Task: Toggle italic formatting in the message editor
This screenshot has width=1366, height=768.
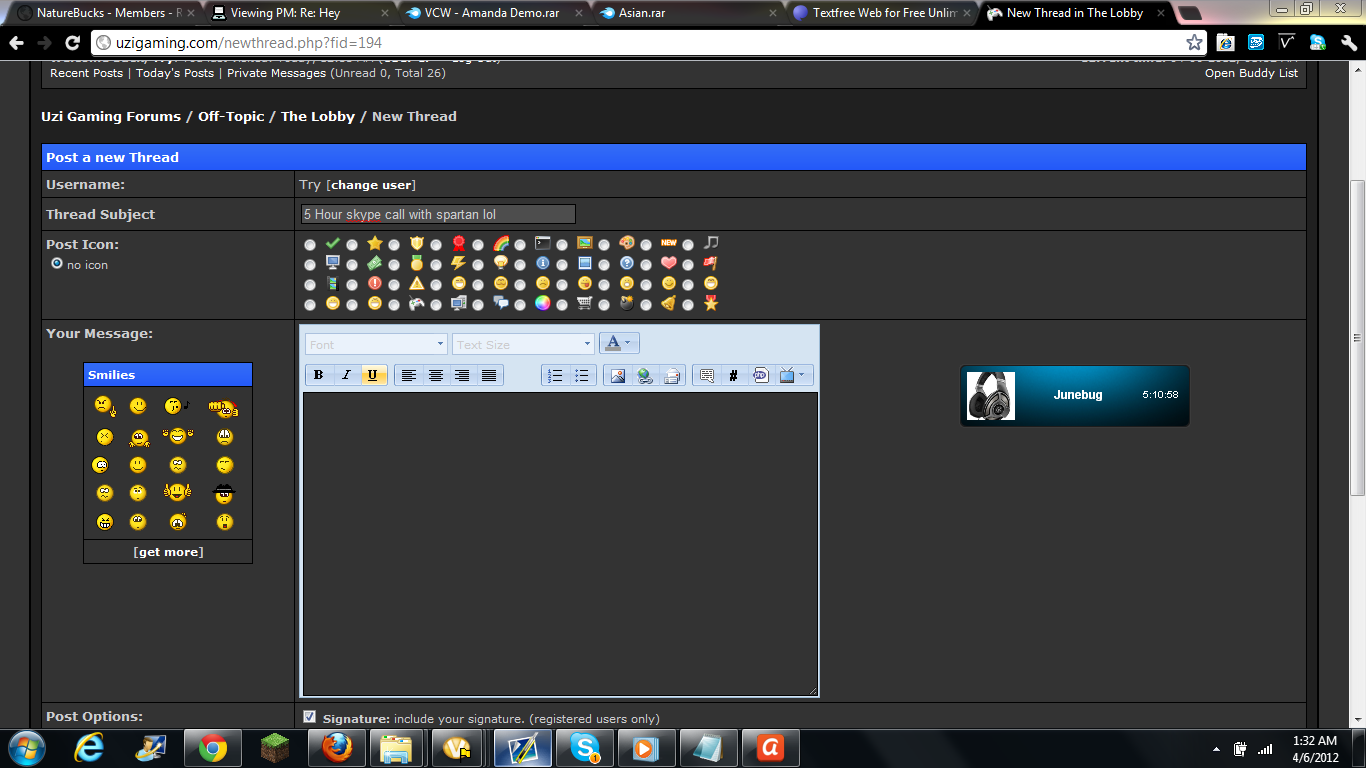Action: tap(346, 376)
